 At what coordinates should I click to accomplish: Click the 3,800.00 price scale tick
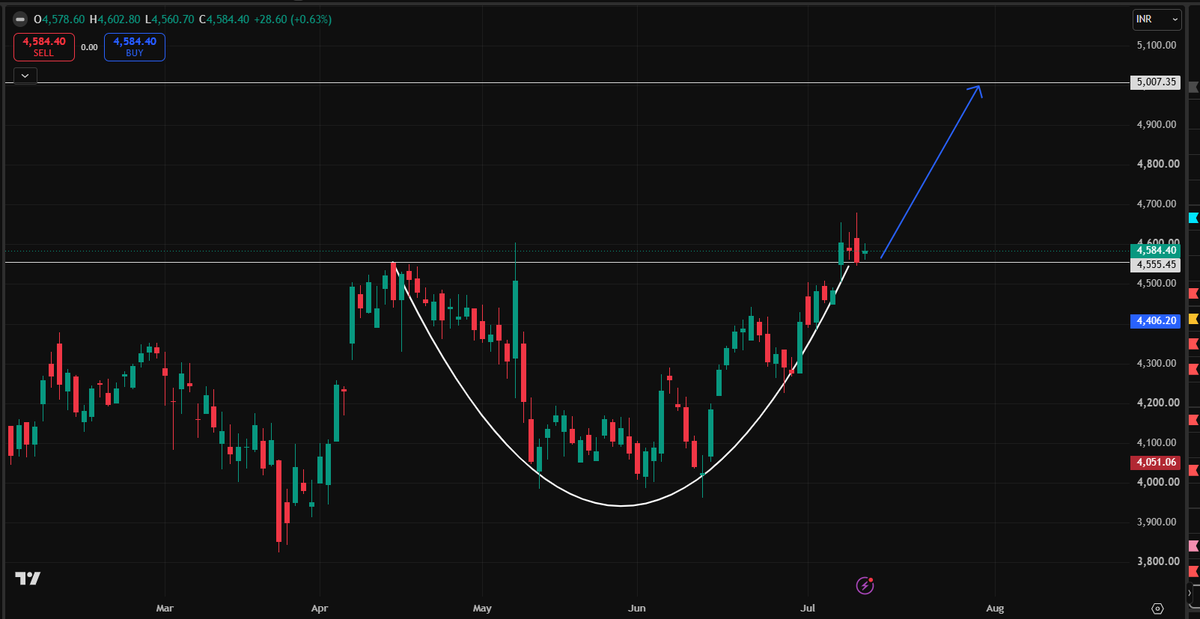pos(1156,562)
